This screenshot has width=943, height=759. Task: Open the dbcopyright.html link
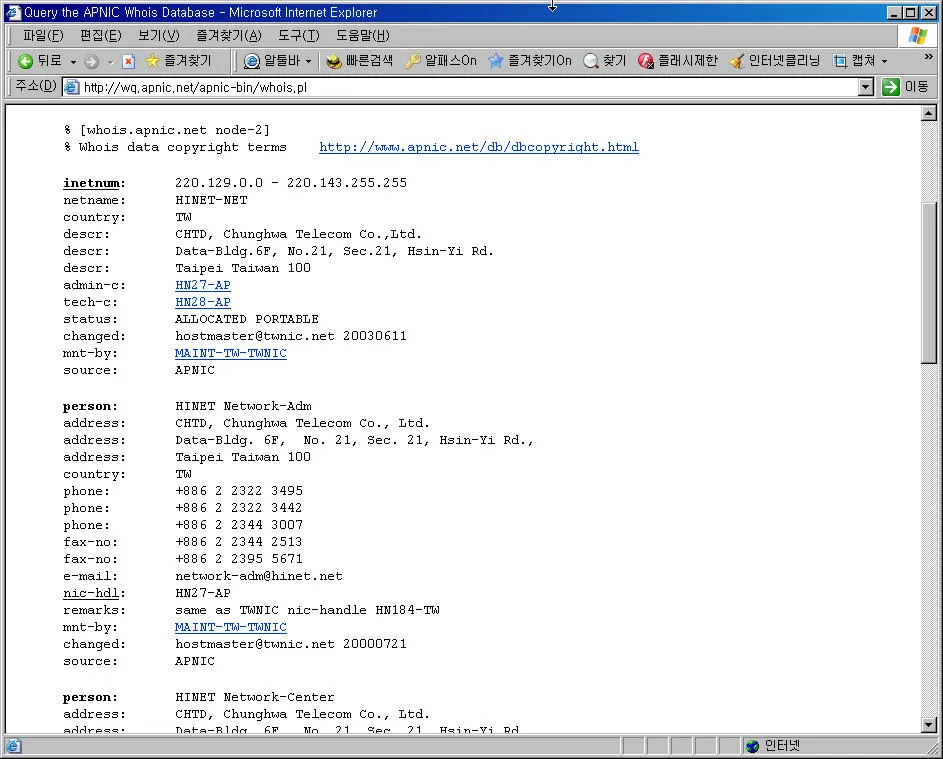(x=478, y=147)
